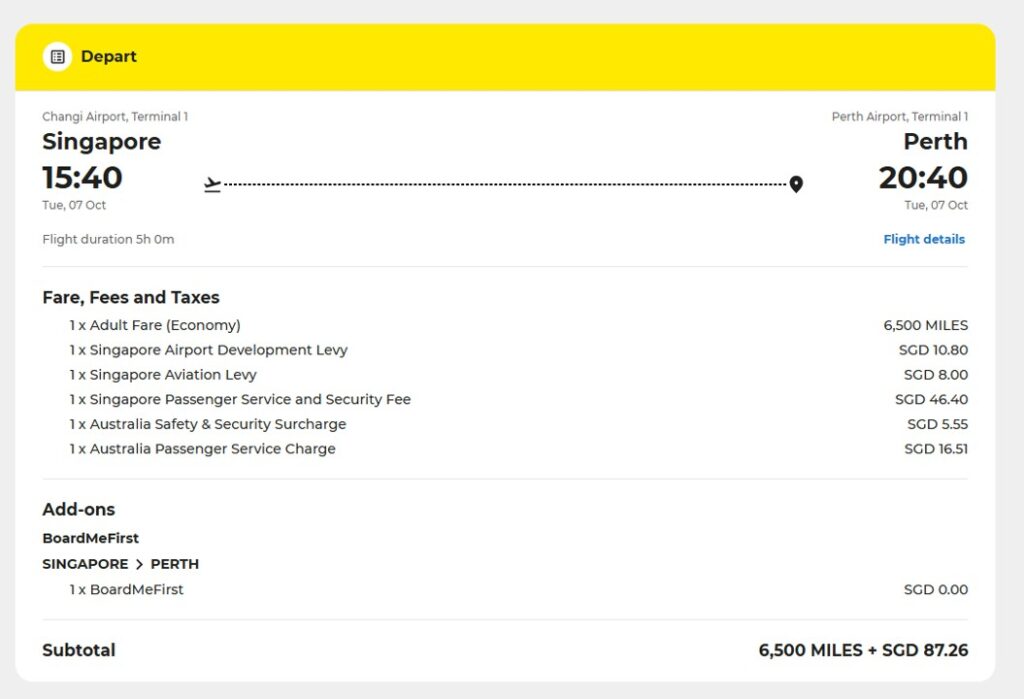Click the airplane departure icon
The height and width of the screenshot is (699, 1024).
212,182
